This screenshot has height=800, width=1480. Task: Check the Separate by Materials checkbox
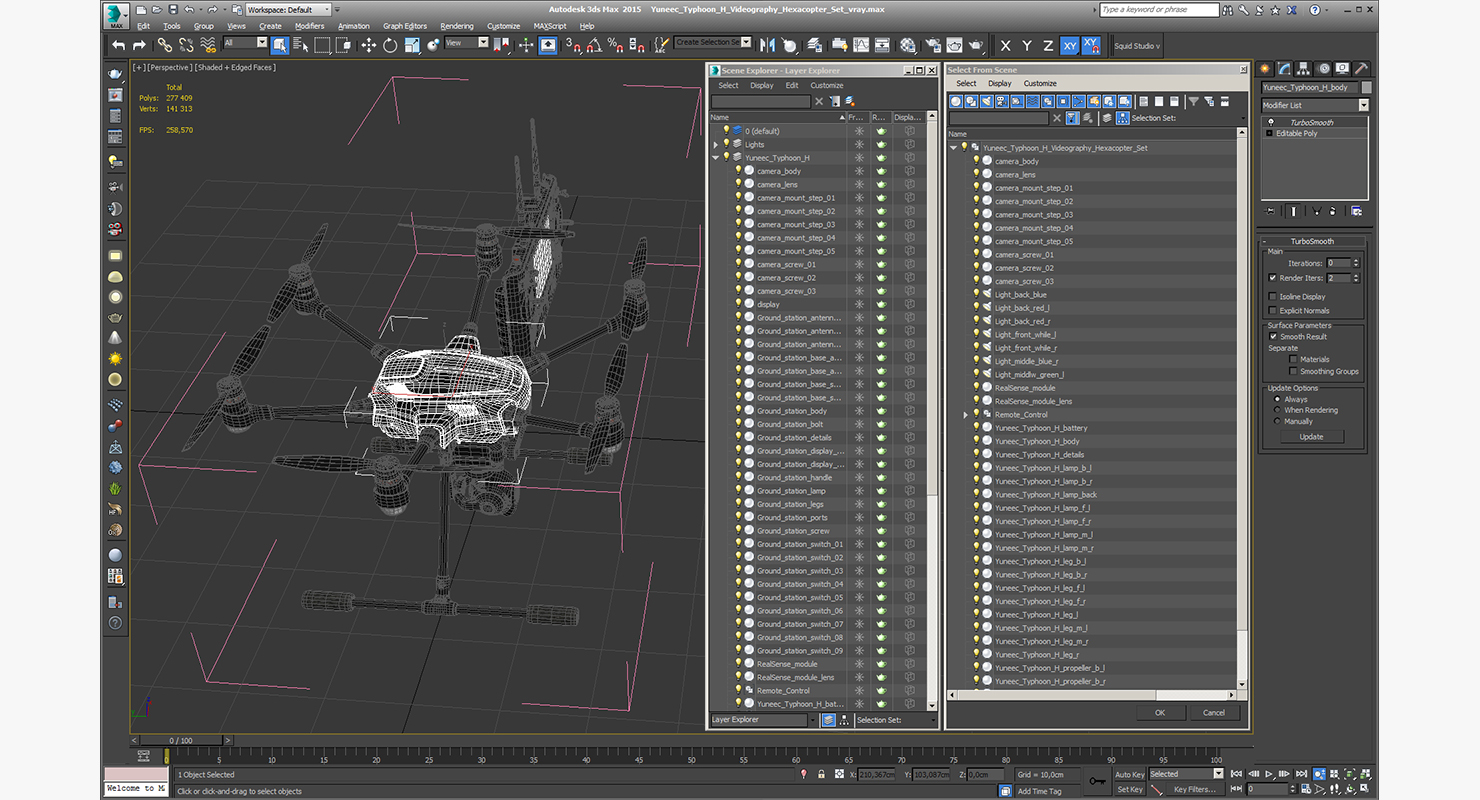1293,359
